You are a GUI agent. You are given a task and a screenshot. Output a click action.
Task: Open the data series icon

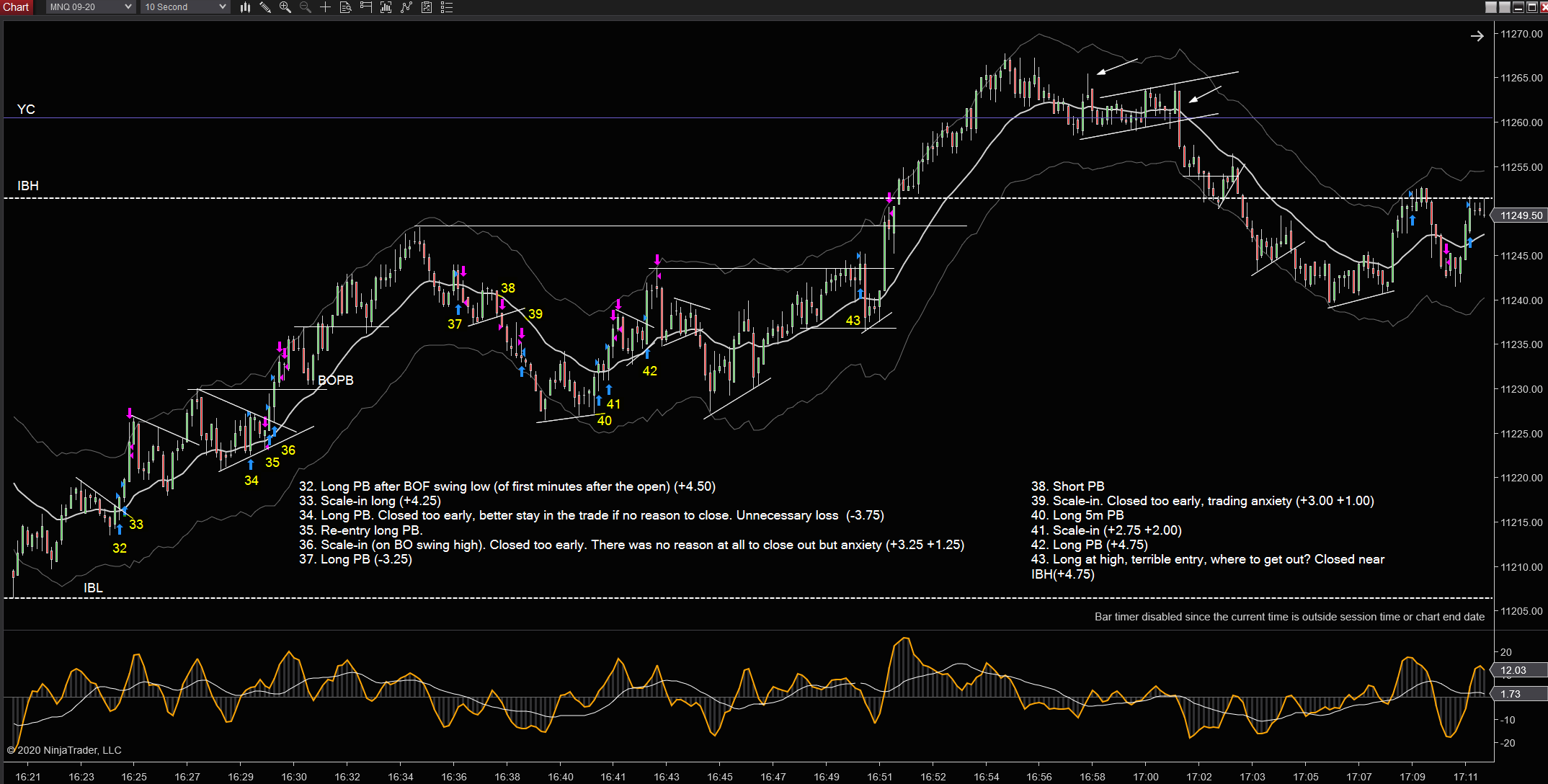386,7
